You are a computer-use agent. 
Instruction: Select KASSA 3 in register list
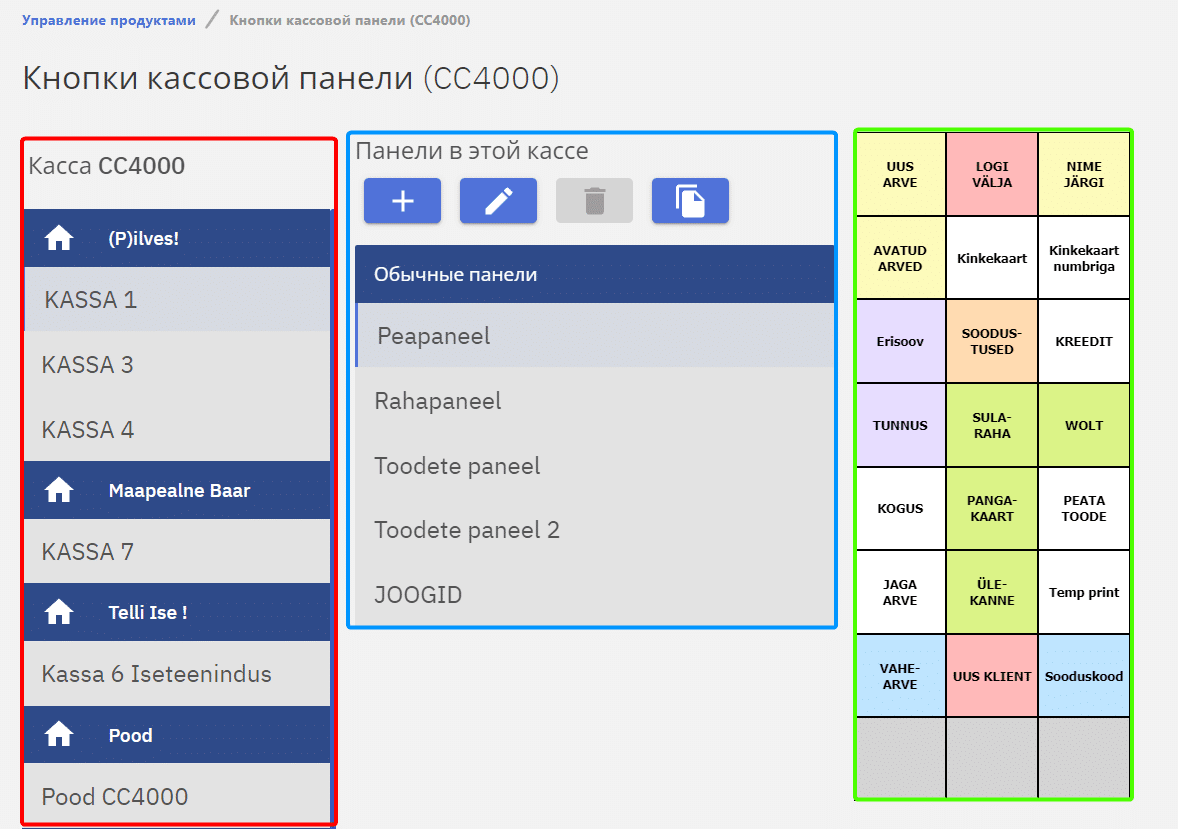click(x=88, y=365)
